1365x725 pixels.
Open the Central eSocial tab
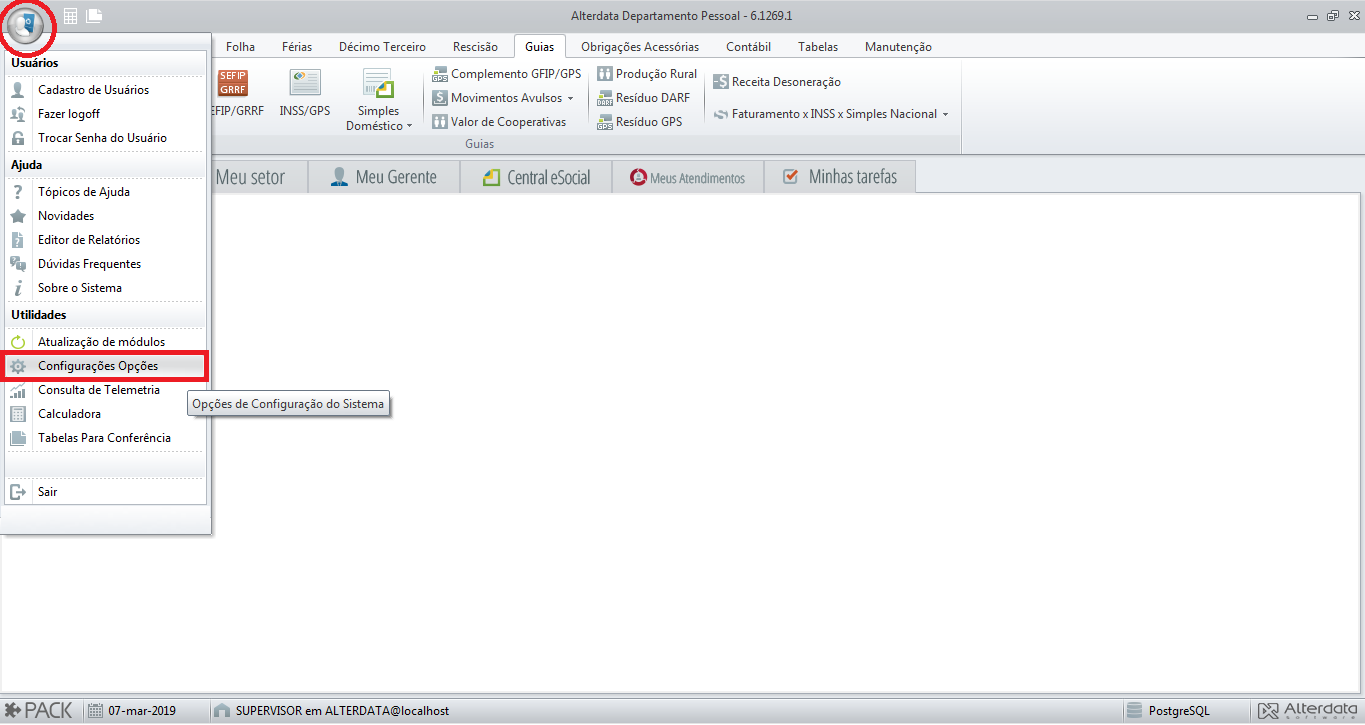click(536, 177)
